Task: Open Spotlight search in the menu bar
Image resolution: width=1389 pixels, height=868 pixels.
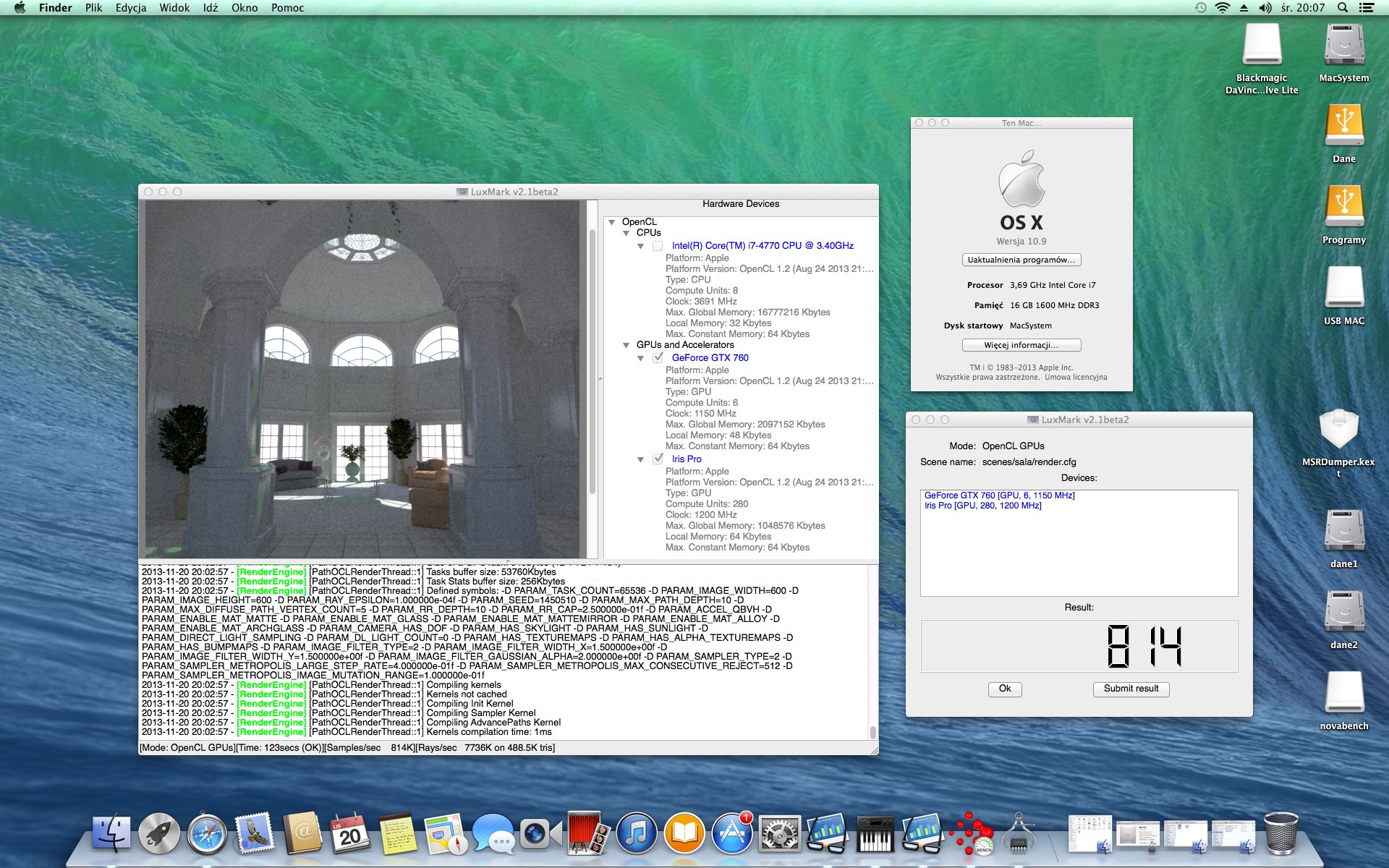Action: pos(1343,8)
